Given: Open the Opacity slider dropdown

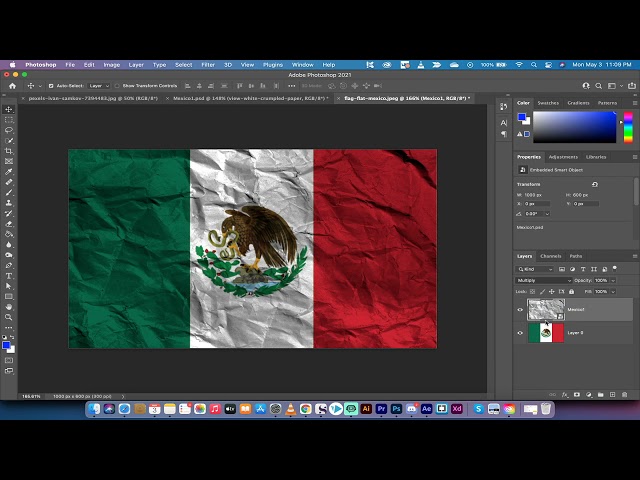Looking at the screenshot, I should click(613, 280).
